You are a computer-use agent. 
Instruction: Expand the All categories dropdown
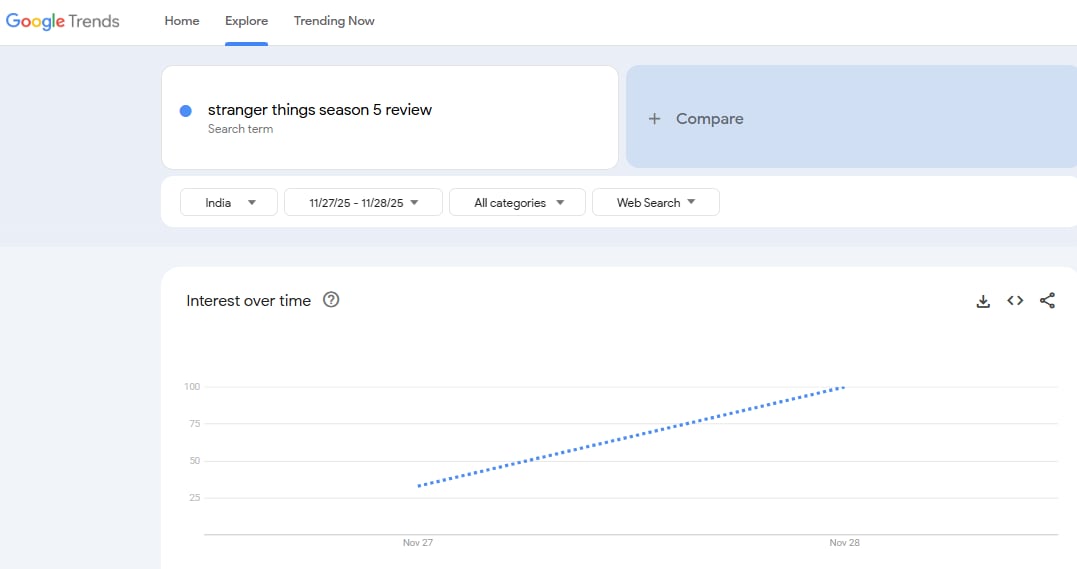[517, 202]
